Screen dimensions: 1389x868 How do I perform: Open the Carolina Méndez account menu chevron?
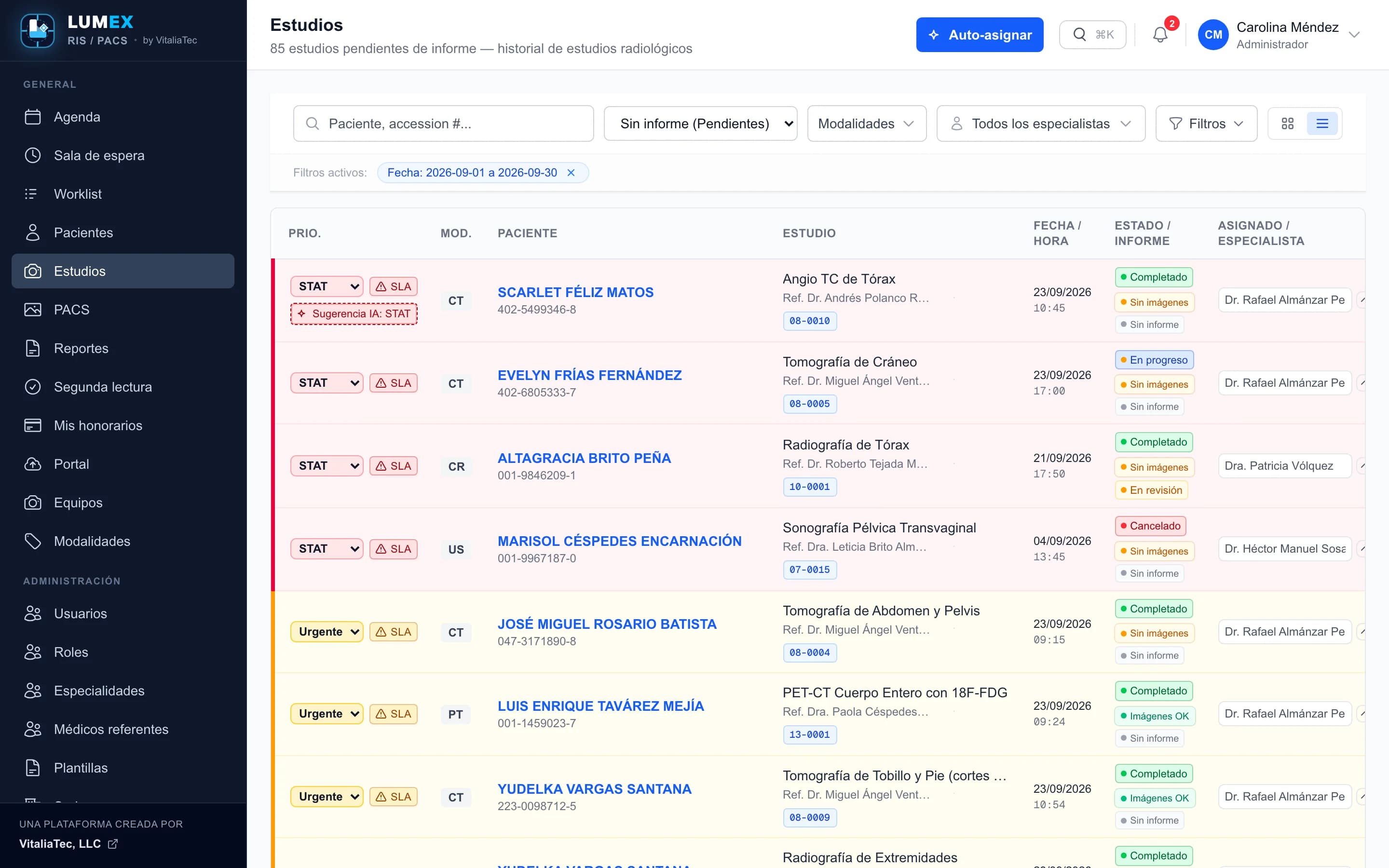click(x=1355, y=34)
